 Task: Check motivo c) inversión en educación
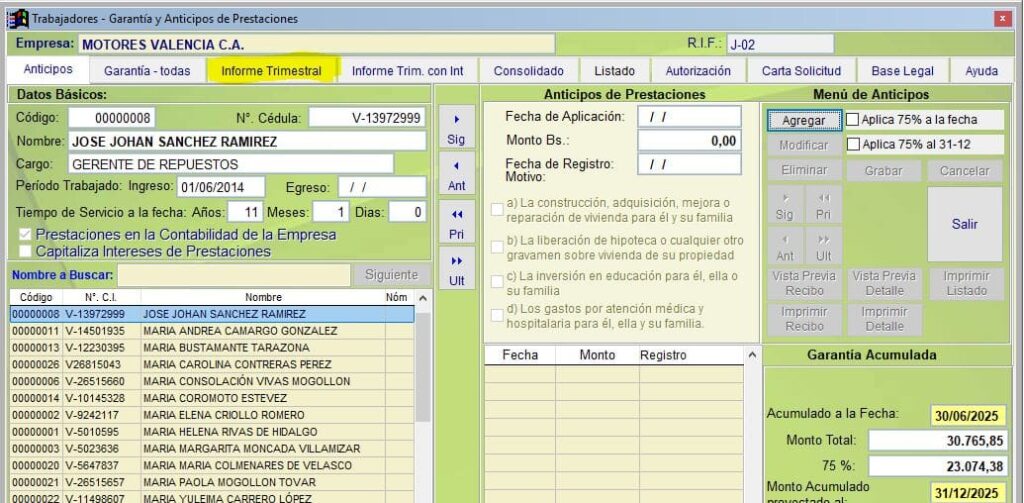[497, 282]
